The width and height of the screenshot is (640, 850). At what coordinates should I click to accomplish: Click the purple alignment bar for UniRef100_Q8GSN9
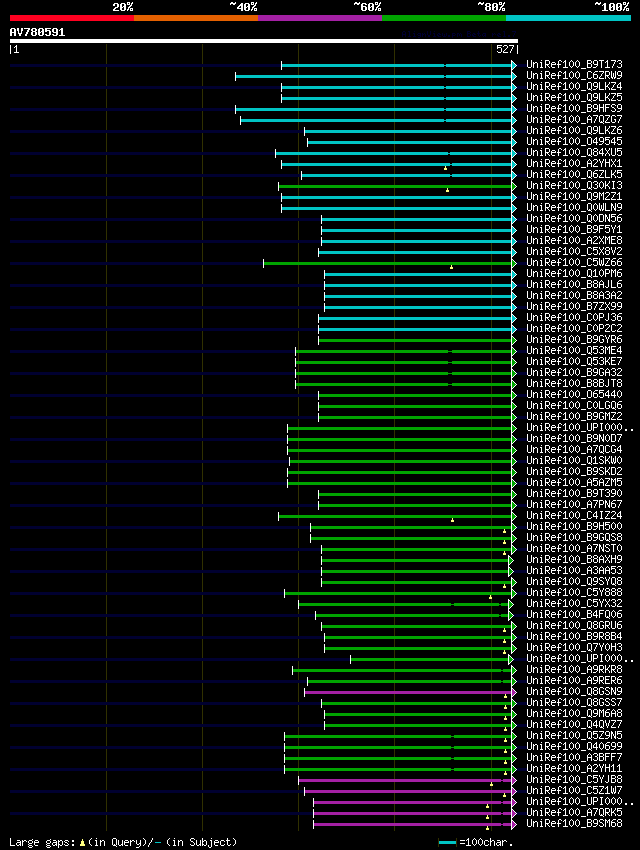tap(409, 692)
